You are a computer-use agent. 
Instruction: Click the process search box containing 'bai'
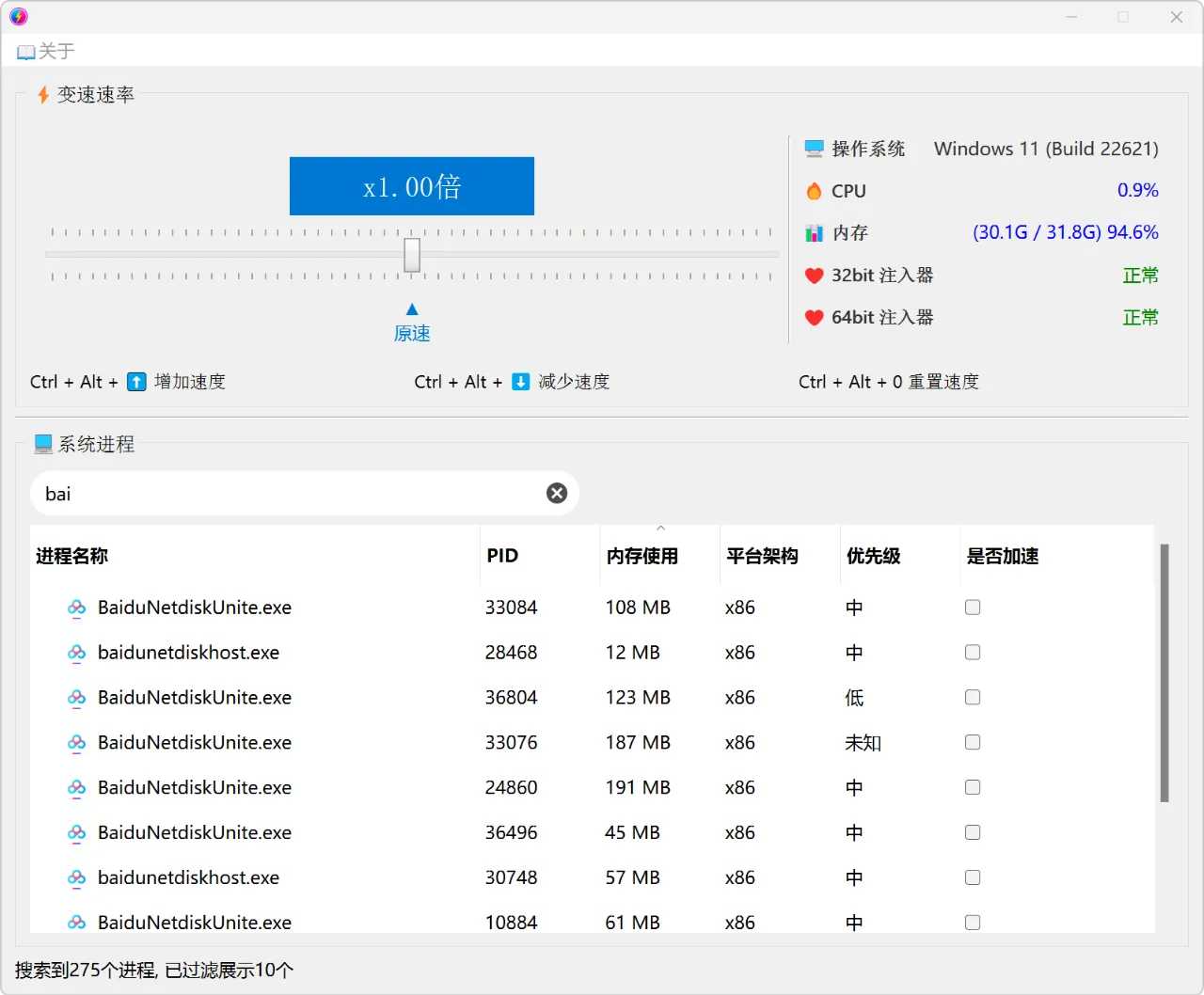pos(282,494)
